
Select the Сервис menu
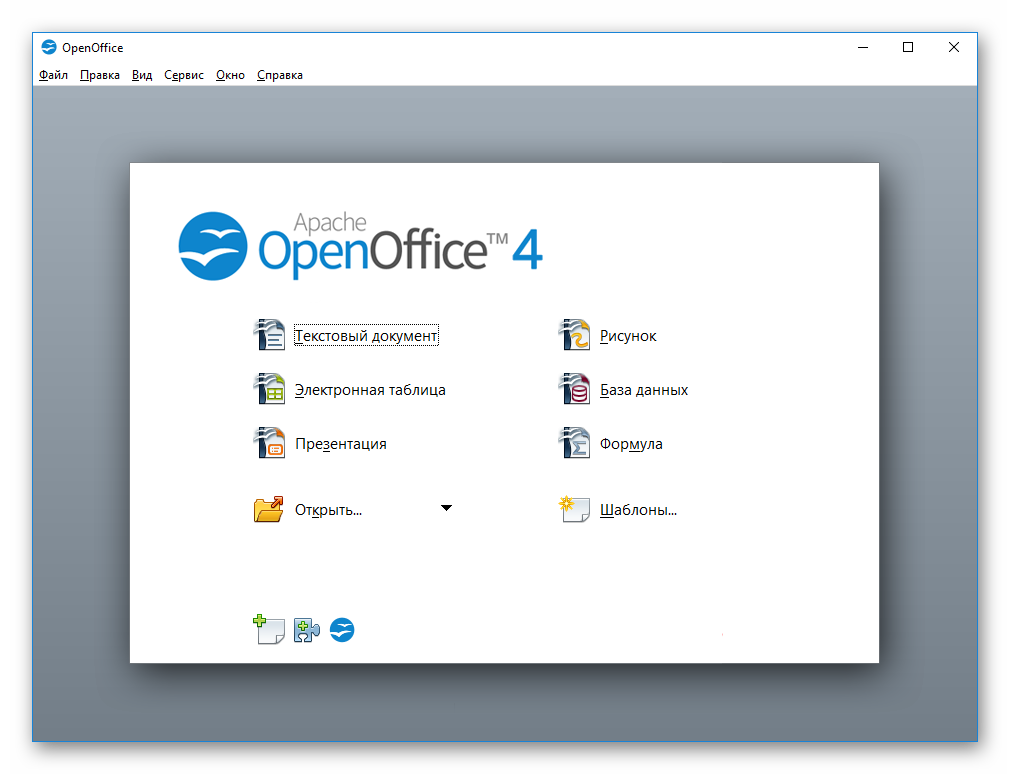point(184,75)
